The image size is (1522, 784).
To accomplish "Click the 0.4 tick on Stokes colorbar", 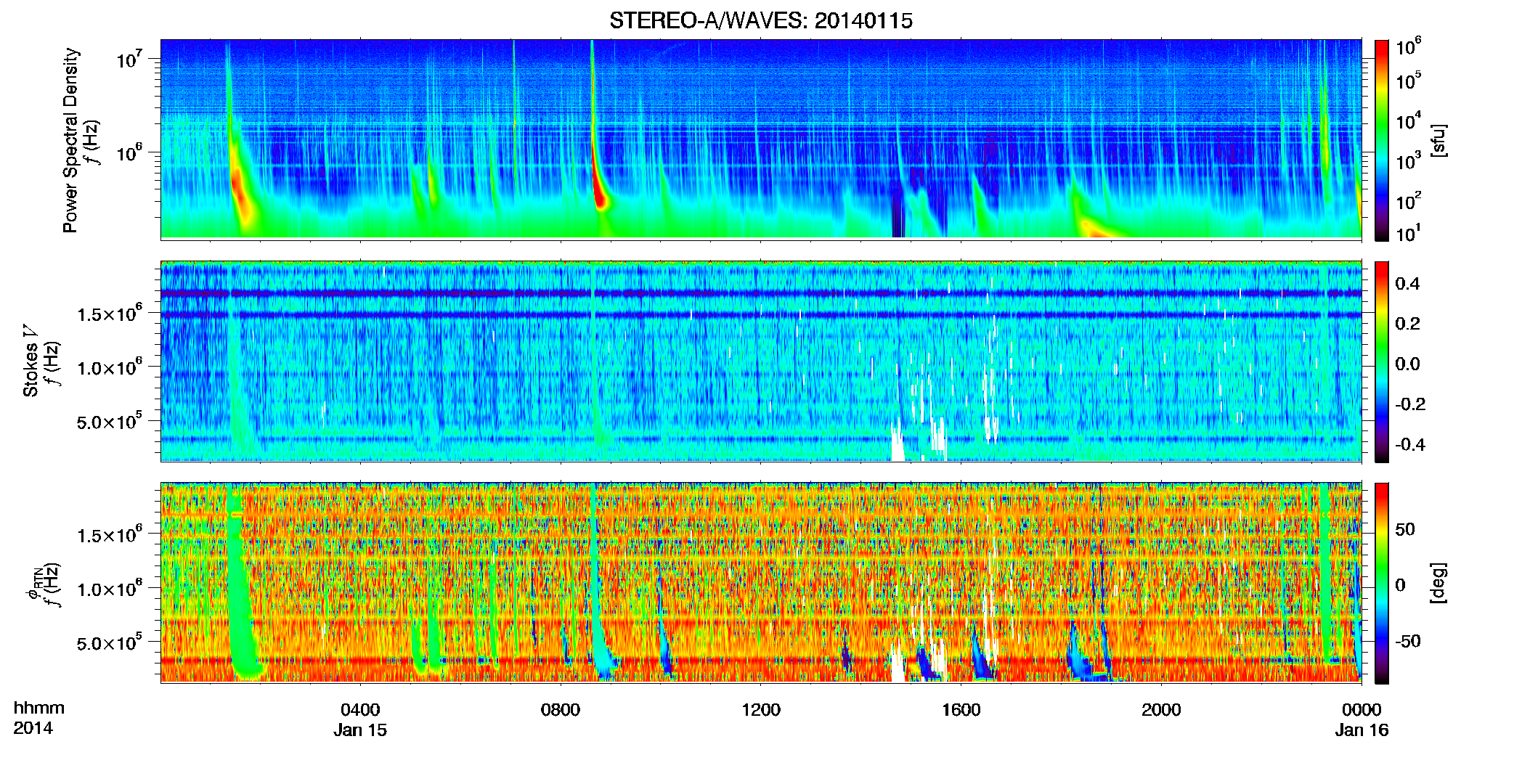I will tap(1407, 284).
